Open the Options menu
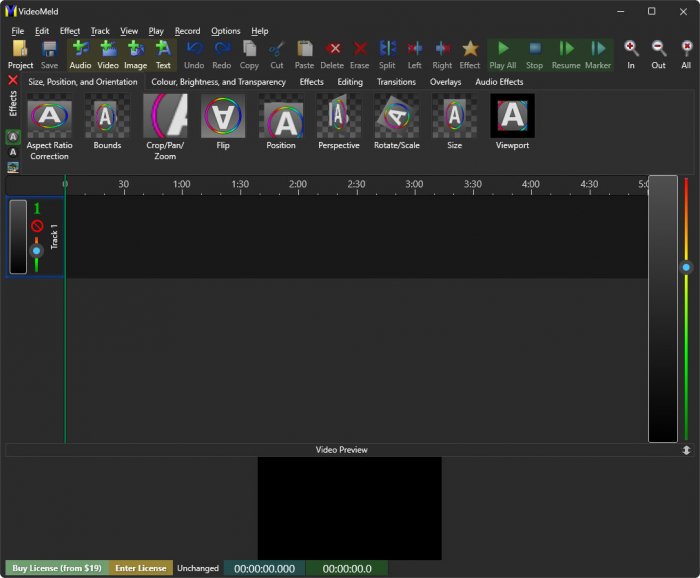The width and height of the screenshot is (700, 578). (x=225, y=31)
